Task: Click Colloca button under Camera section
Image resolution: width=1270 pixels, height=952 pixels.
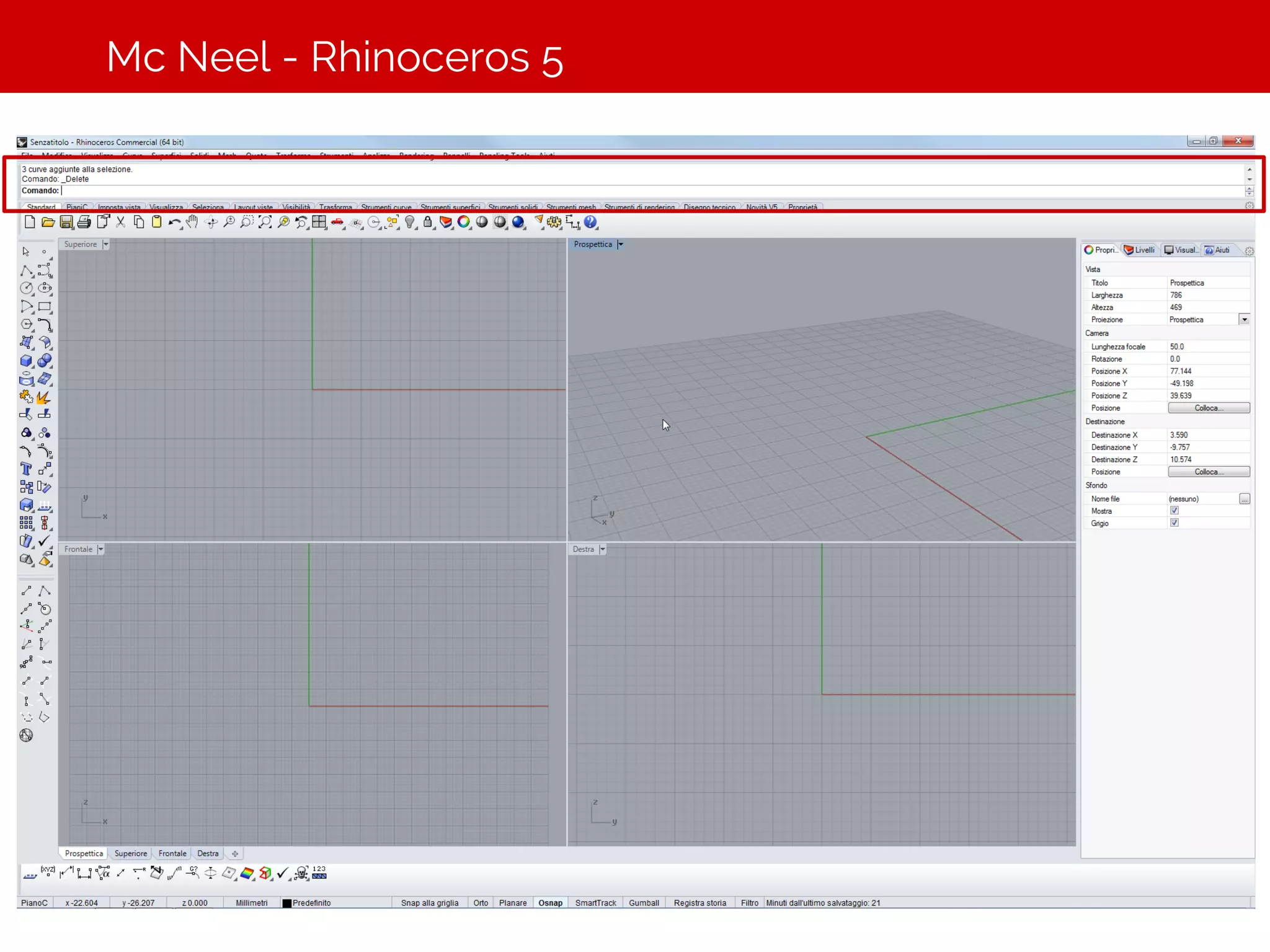Action: [1209, 408]
